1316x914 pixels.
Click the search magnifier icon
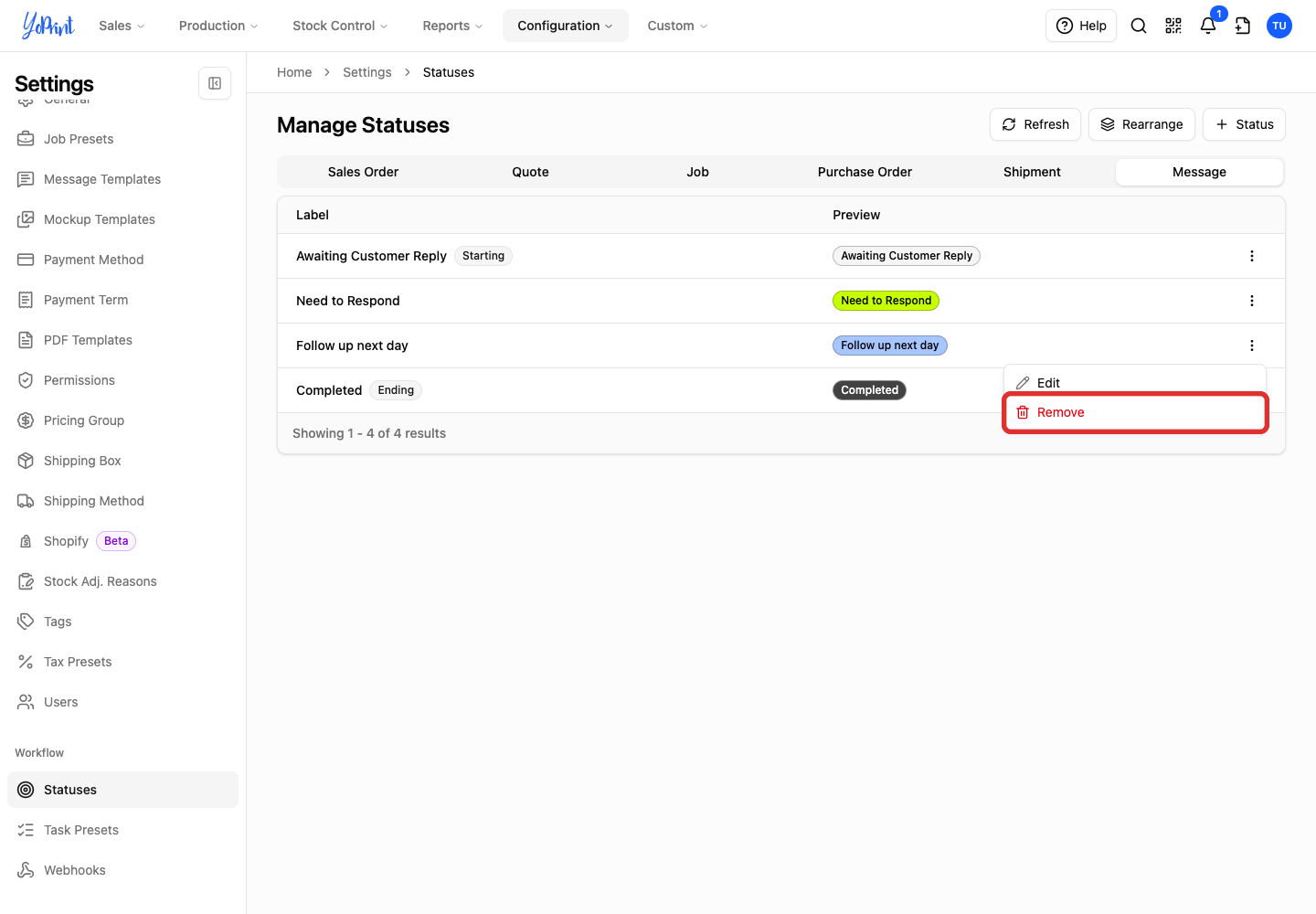point(1139,26)
